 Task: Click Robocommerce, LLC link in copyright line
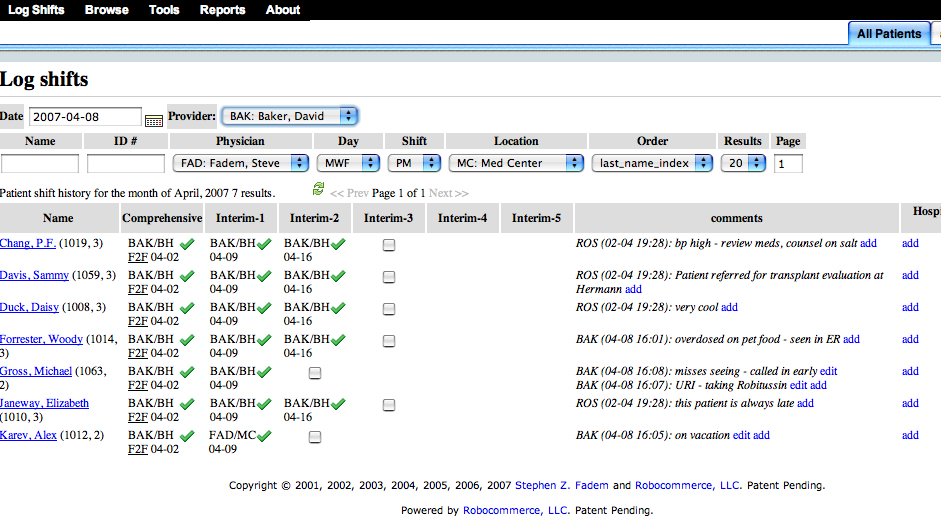(x=687, y=485)
